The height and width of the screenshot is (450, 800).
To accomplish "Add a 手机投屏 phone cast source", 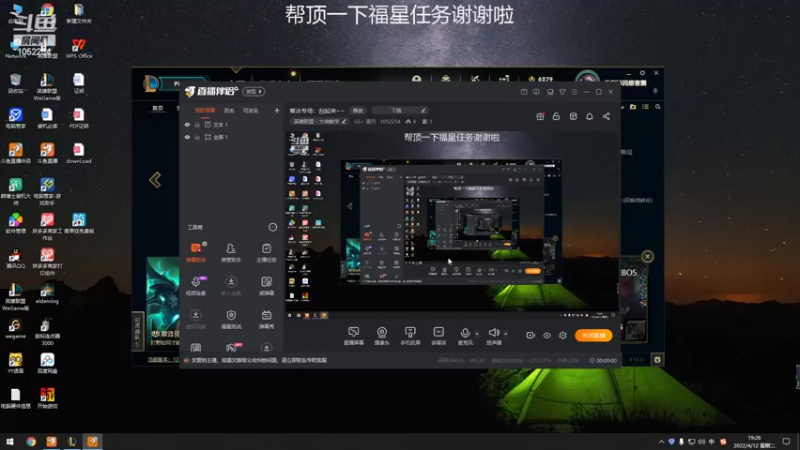I will point(410,336).
